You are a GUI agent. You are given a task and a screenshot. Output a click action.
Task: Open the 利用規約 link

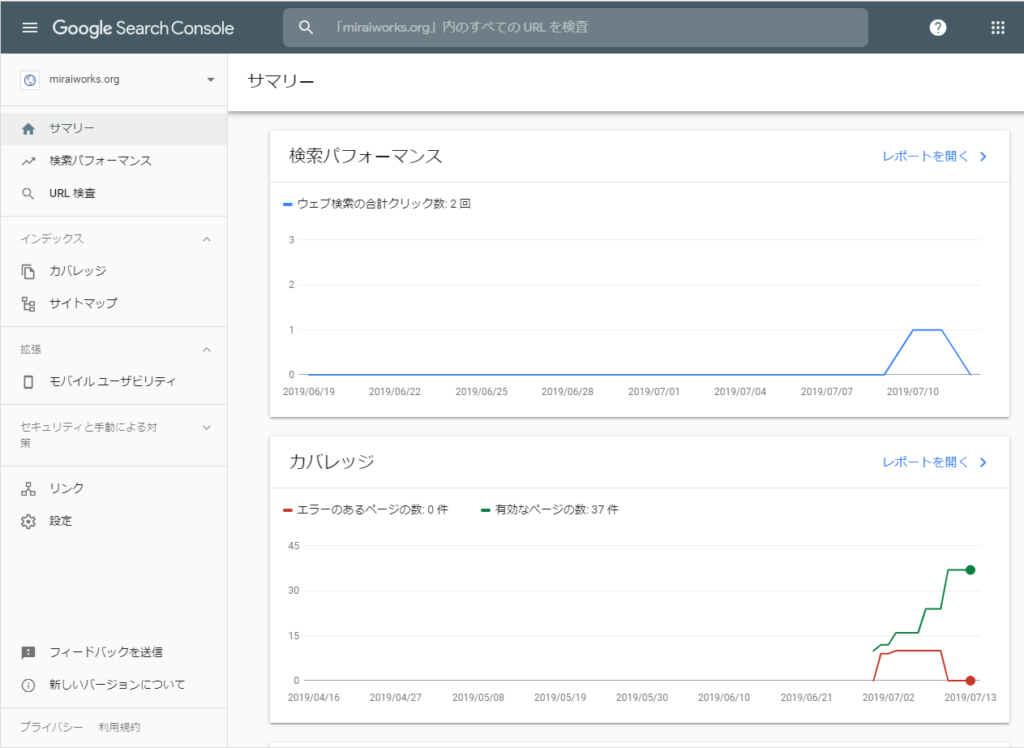(119, 727)
